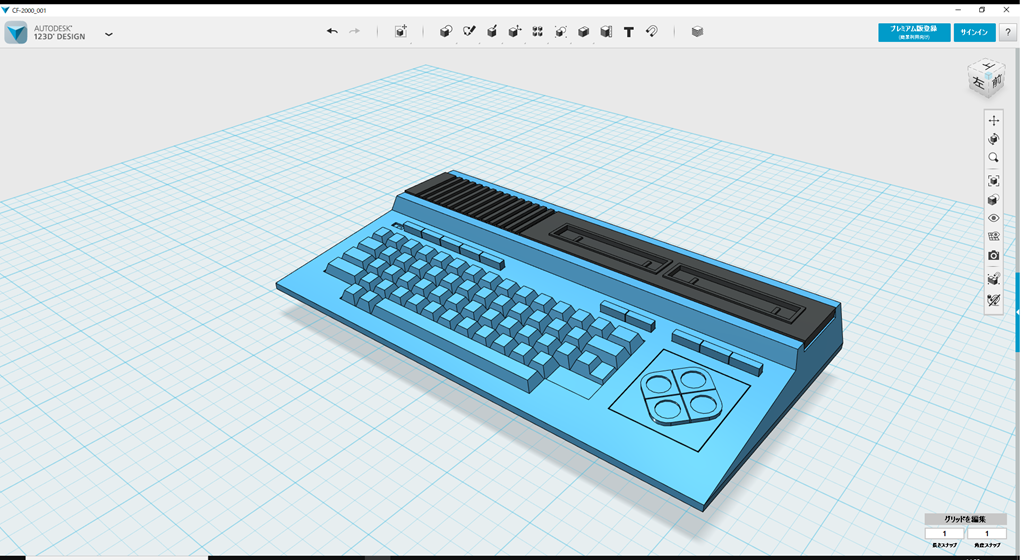
Task: Select the Sketch pencil tool
Action: pyautogui.click(x=469, y=32)
